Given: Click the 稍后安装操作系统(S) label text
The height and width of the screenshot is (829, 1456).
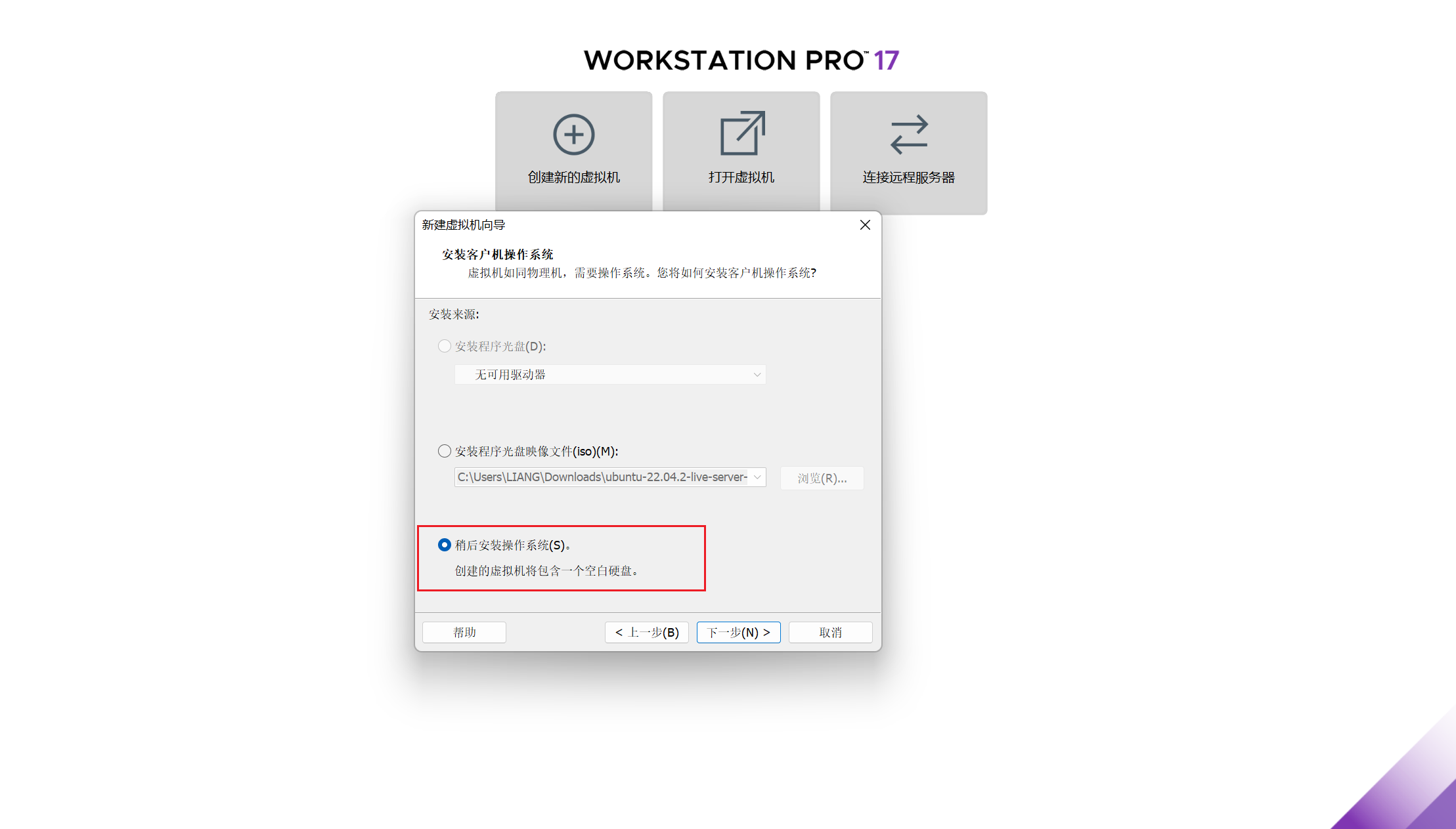Looking at the screenshot, I should click(x=512, y=545).
